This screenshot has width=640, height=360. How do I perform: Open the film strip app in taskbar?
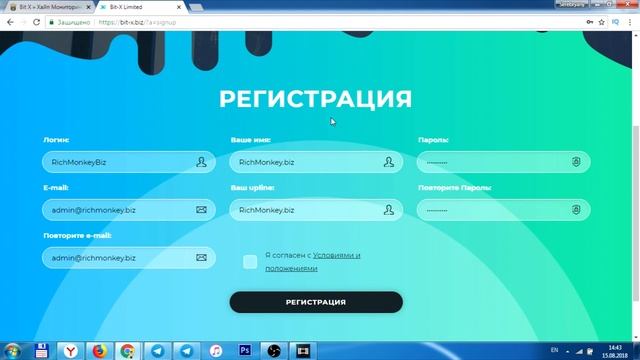(303, 351)
